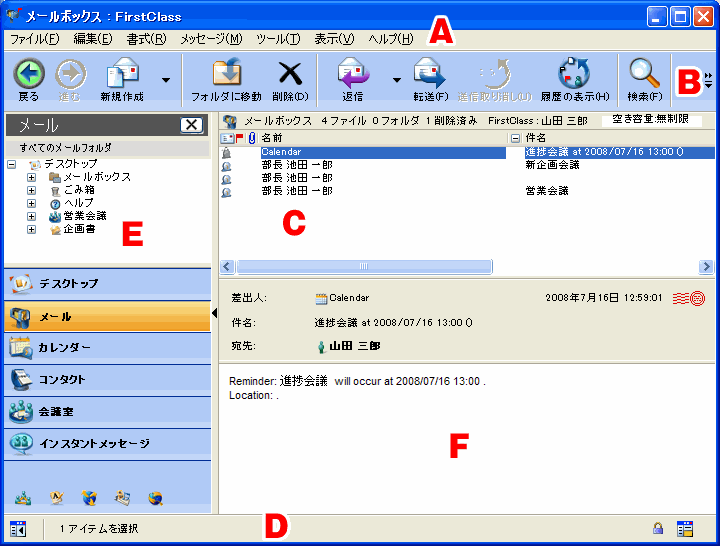Close the メール pane with the X button

pyautogui.click(x=192, y=125)
